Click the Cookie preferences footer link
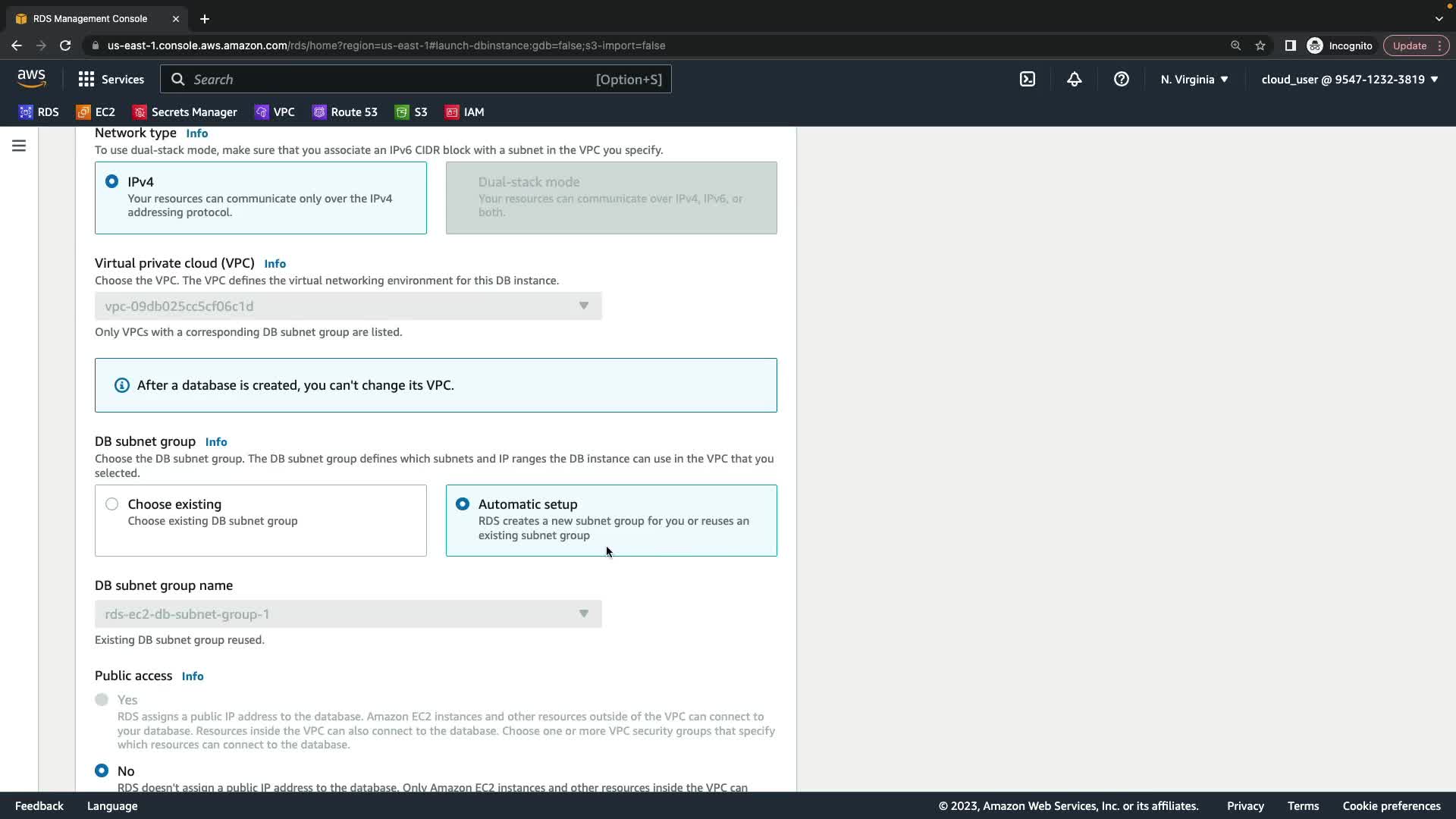 coord(1391,806)
